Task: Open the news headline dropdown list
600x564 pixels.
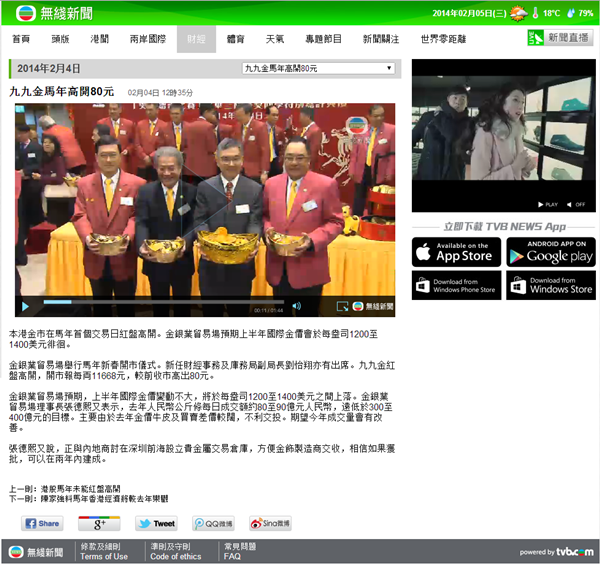Action: (x=319, y=68)
